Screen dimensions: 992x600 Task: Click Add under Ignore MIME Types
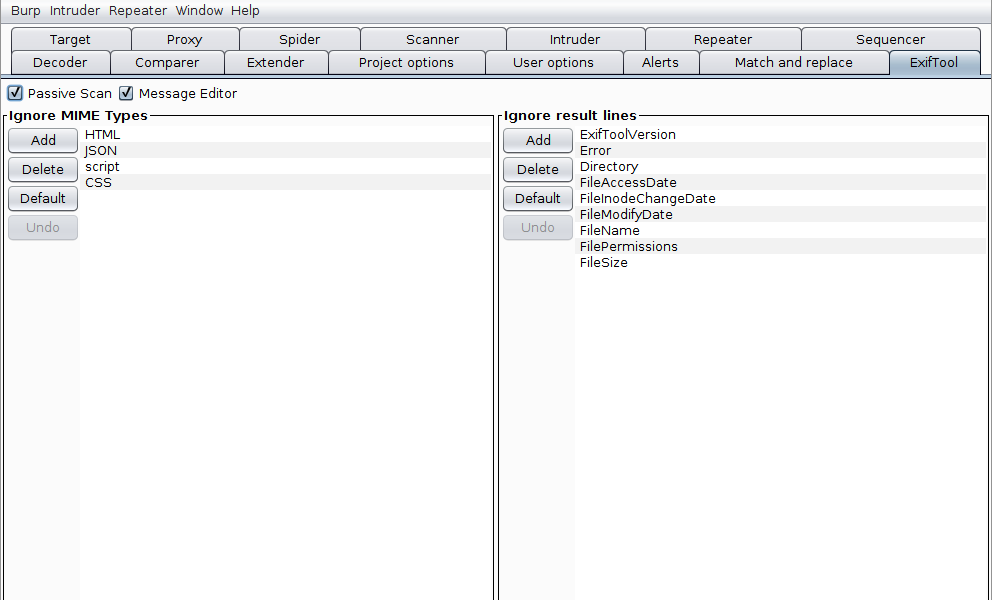pyautogui.click(x=43, y=141)
